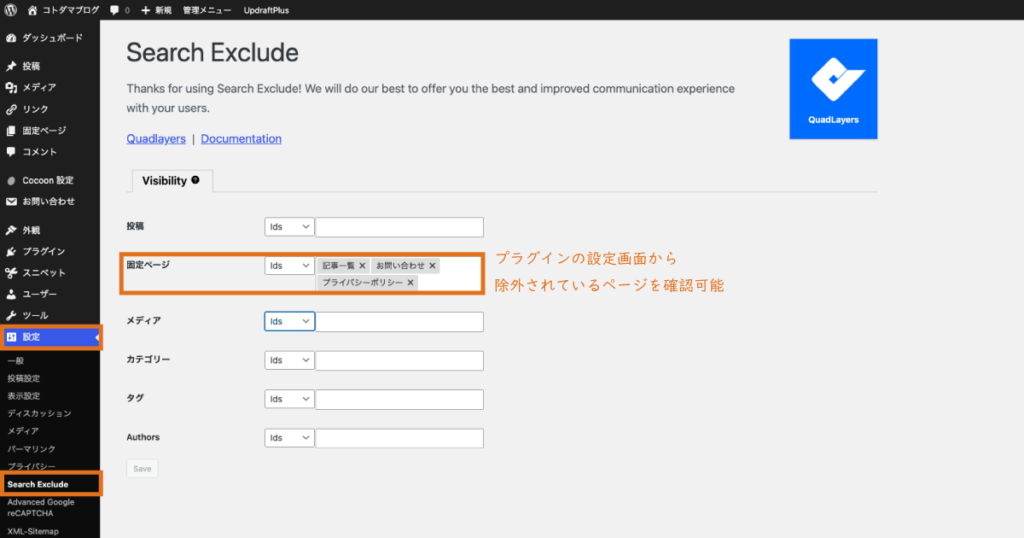This screenshot has height=538, width=1024.
Task: Open the 一般 settings submenu
Action: 16,361
